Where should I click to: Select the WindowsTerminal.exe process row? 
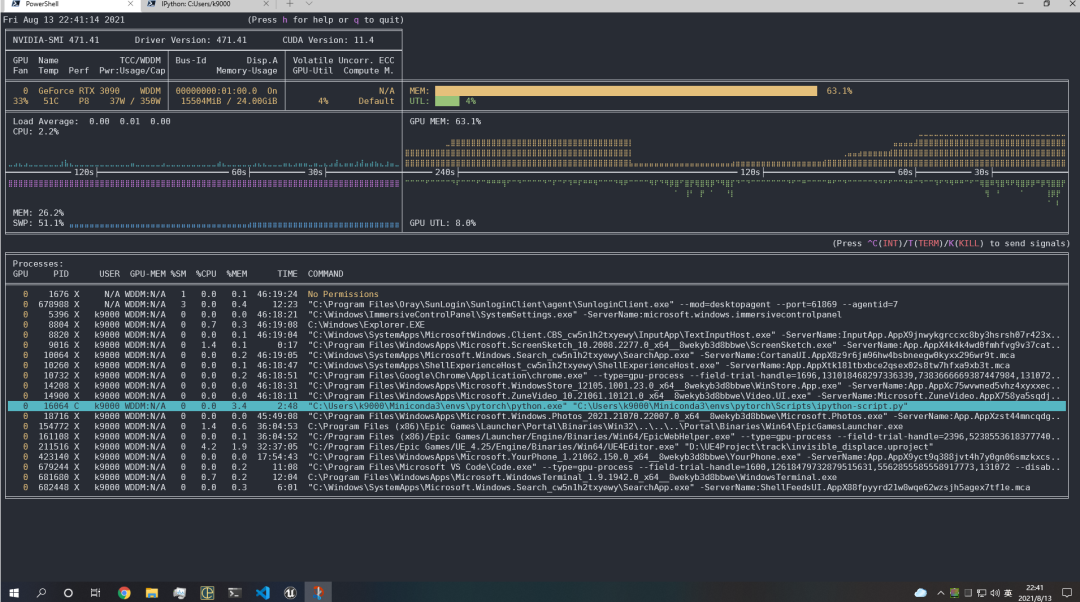tap(537, 477)
